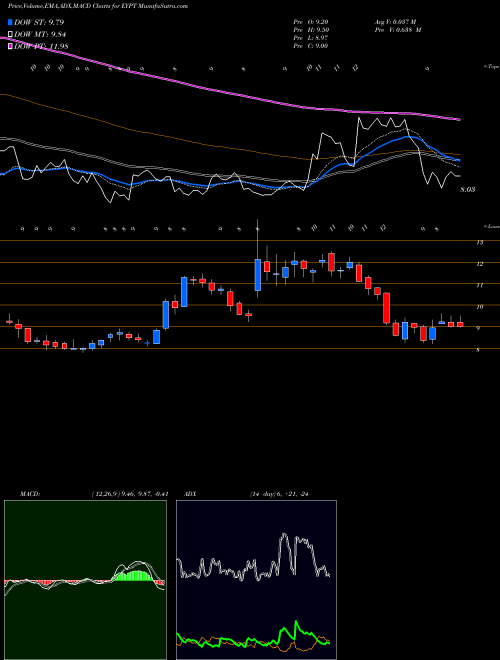Open the ADX indicator chart panel
The width and height of the screenshot is (500, 660).
[x=256, y=580]
